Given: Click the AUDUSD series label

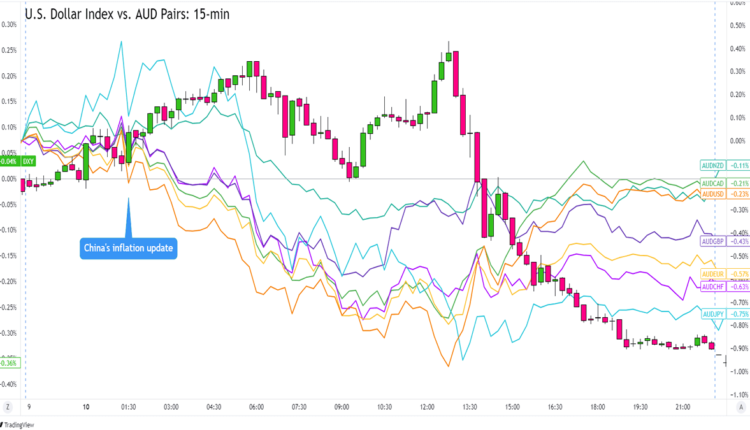Looking at the screenshot, I should (x=713, y=194).
